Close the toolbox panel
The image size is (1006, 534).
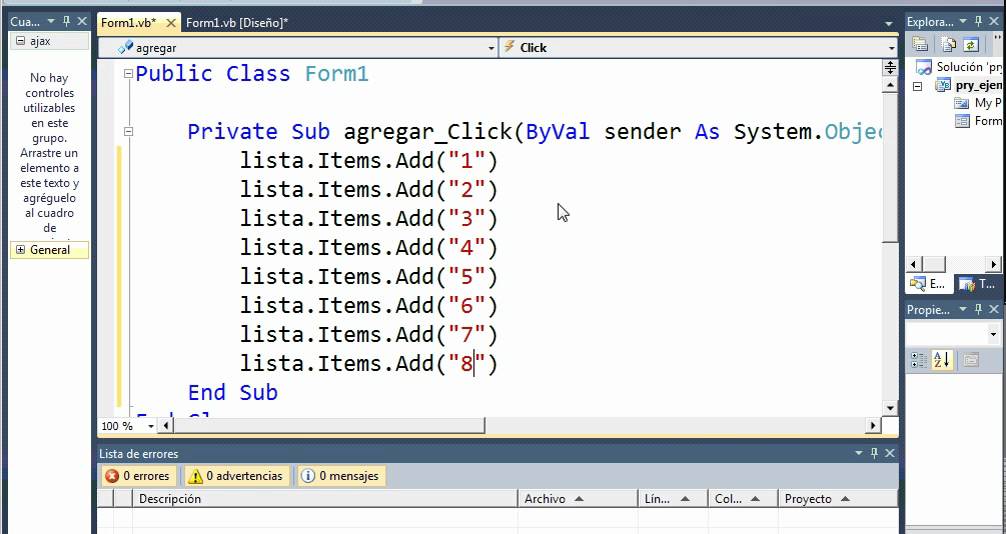(x=82, y=22)
